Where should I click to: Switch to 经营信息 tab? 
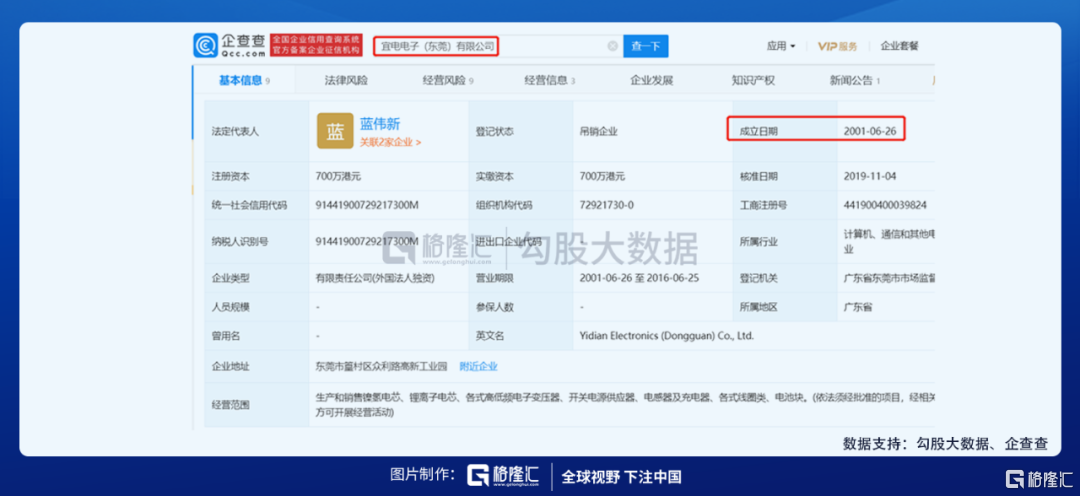(549, 80)
